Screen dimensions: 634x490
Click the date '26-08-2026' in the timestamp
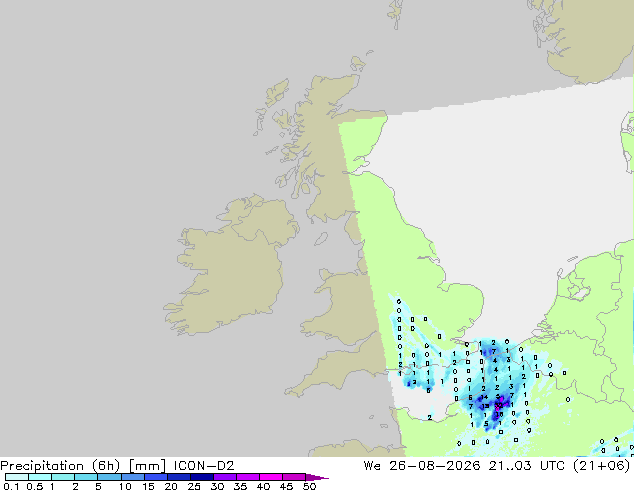coord(435,466)
